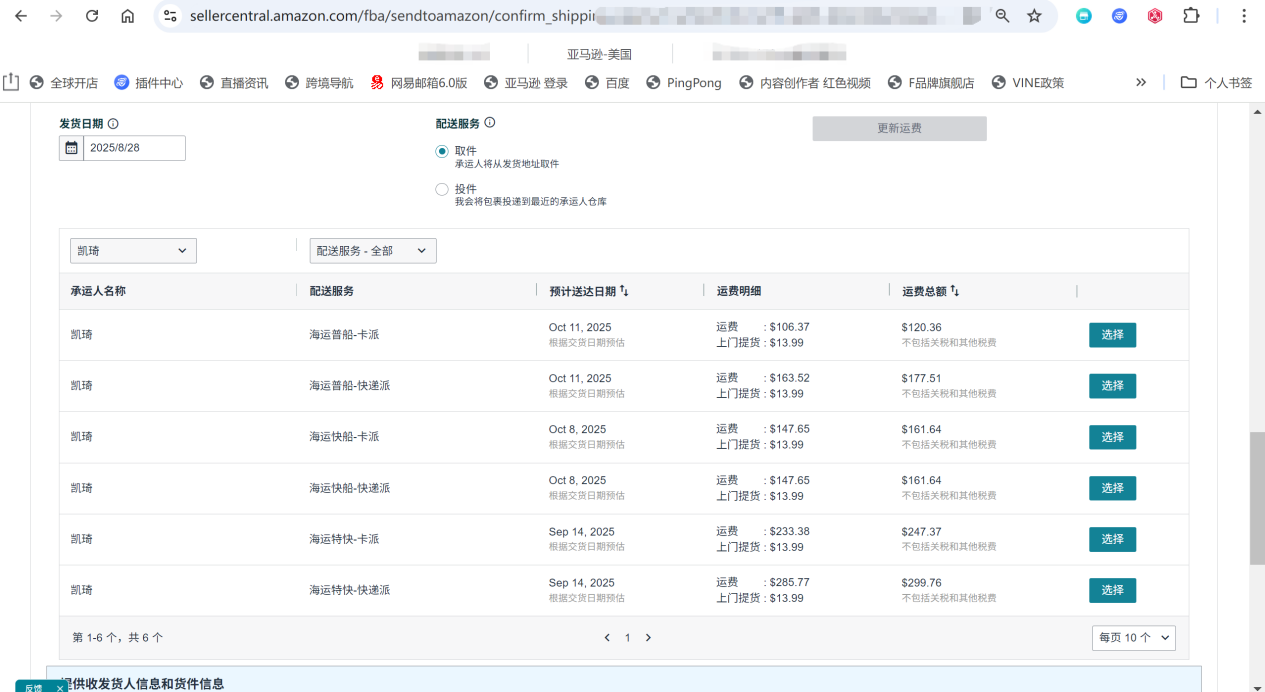The width and height of the screenshot is (1265, 692).
Task: Choose 海运普船-卡派 with 选择 button
Action: tap(1112, 335)
